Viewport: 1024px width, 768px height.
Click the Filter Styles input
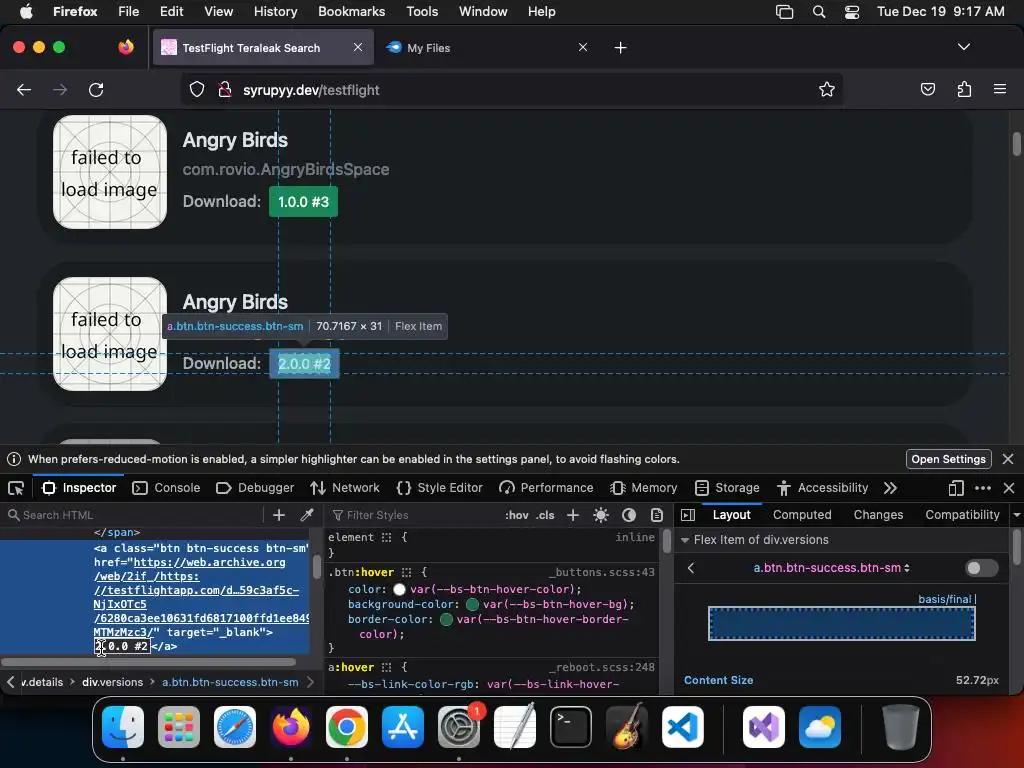[x=413, y=515]
